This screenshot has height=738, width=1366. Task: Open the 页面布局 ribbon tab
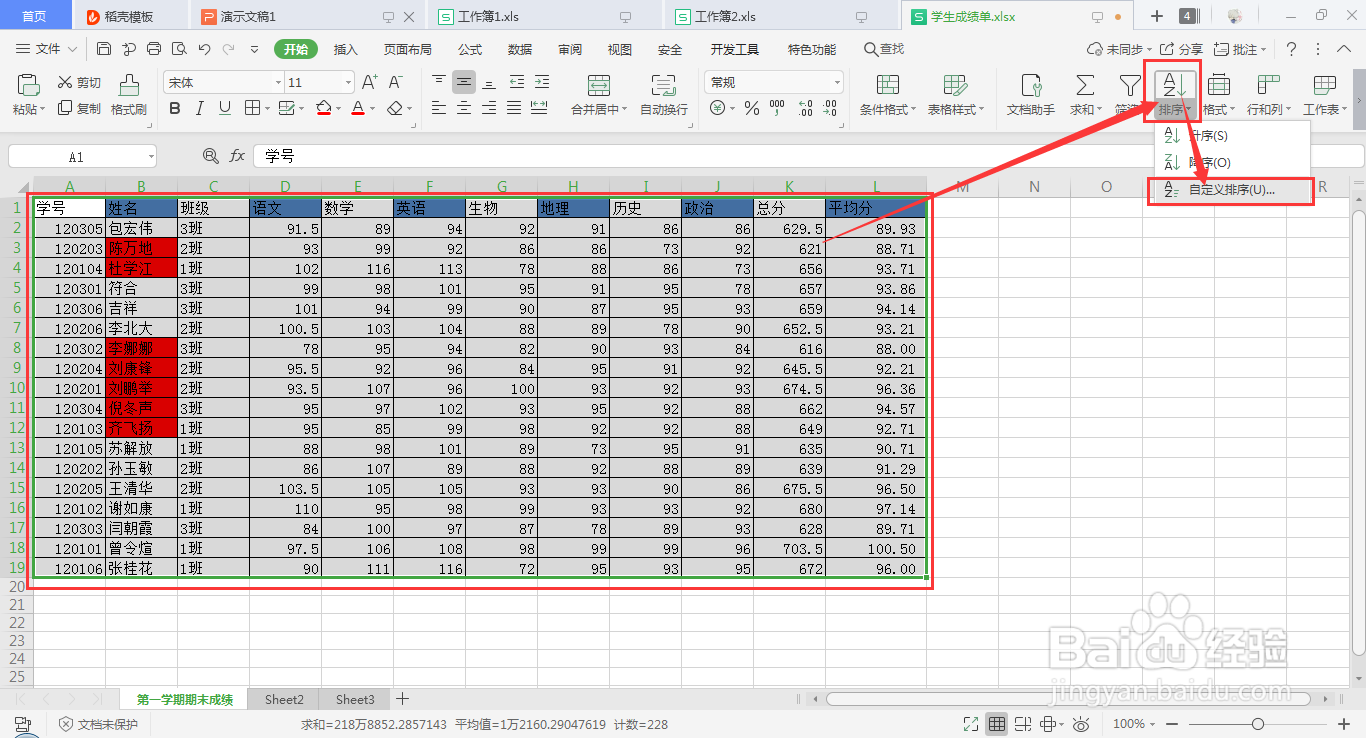tap(408, 49)
